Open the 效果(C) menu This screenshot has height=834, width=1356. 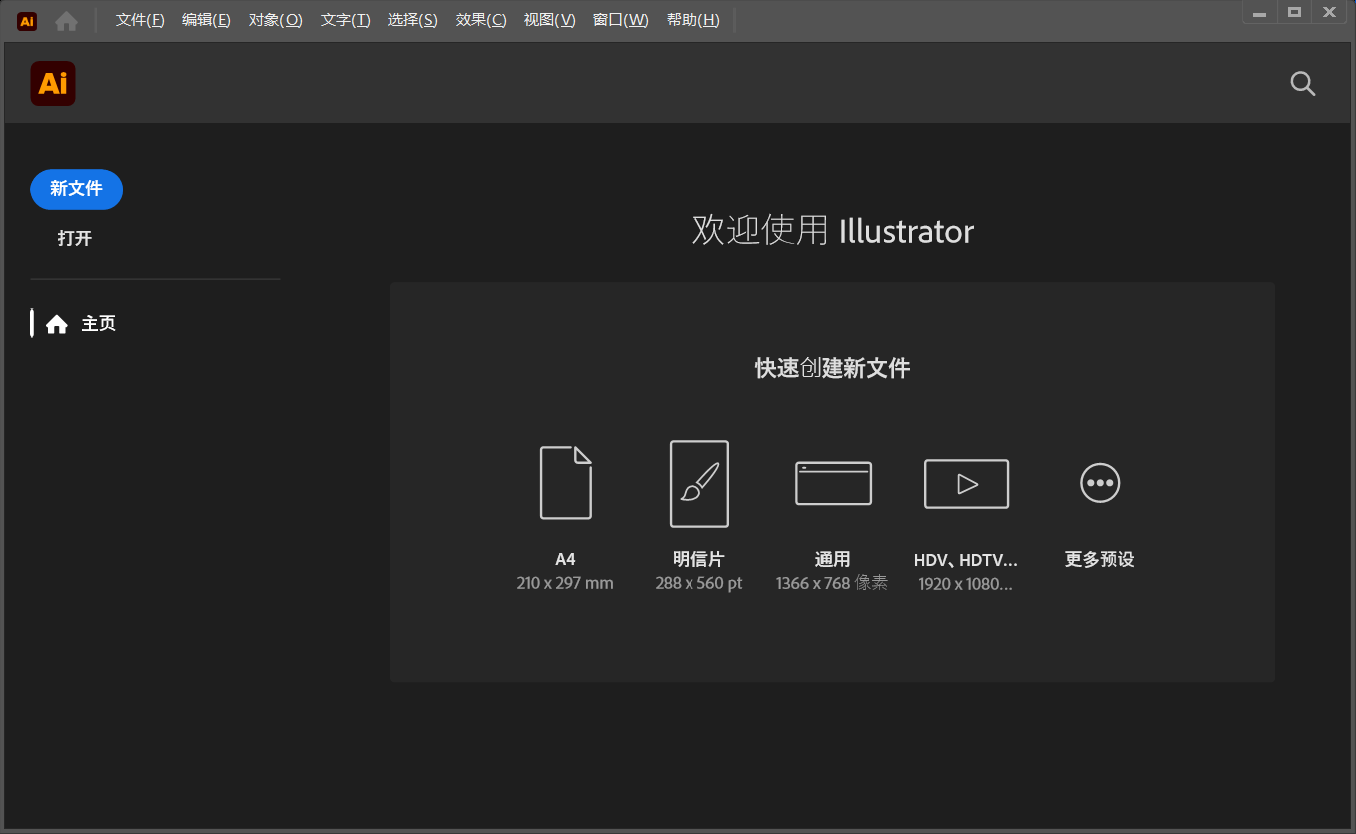point(480,19)
